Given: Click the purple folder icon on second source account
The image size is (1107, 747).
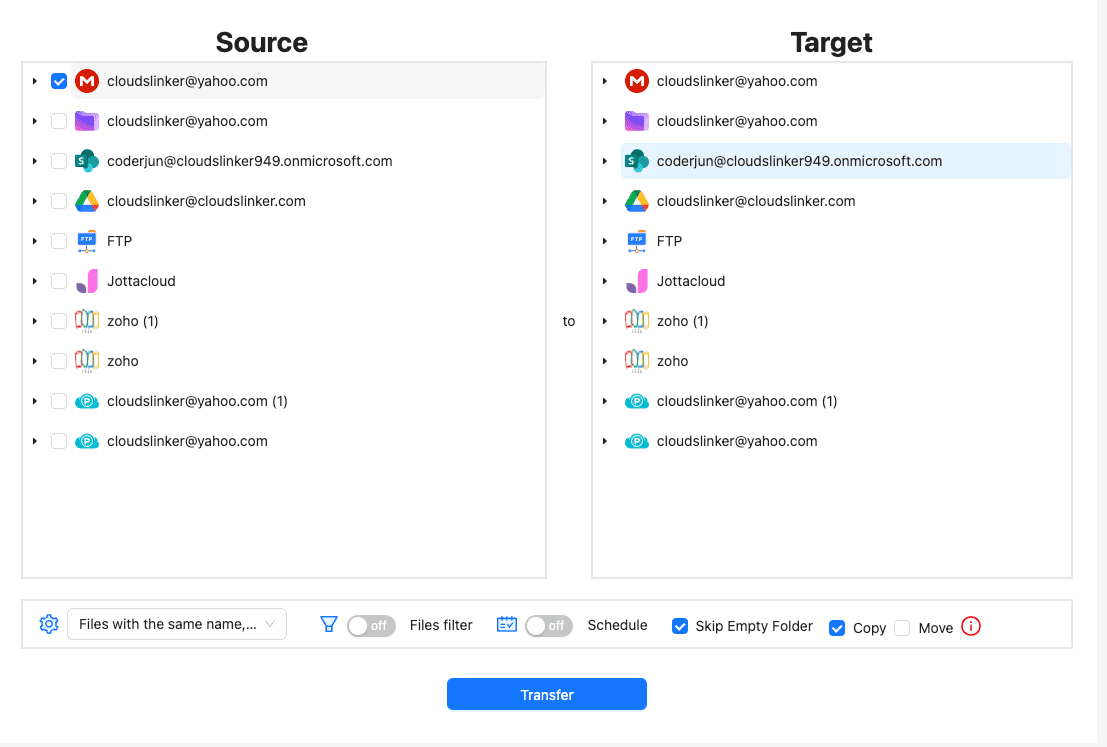Looking at the screenshot, I should pyautogui.click(x=88, y=120).
